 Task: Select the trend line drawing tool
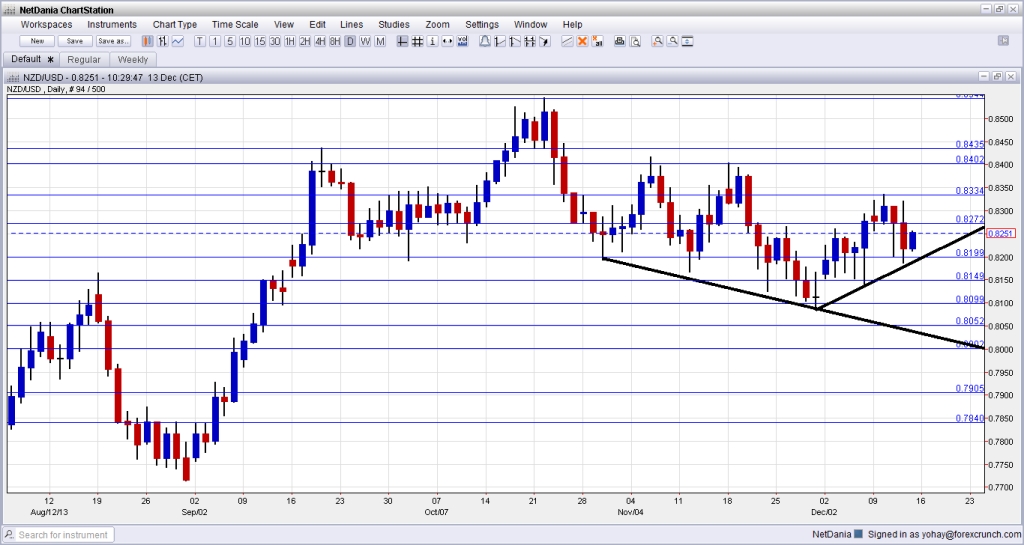pyautogui.click(x=500, y=41)
